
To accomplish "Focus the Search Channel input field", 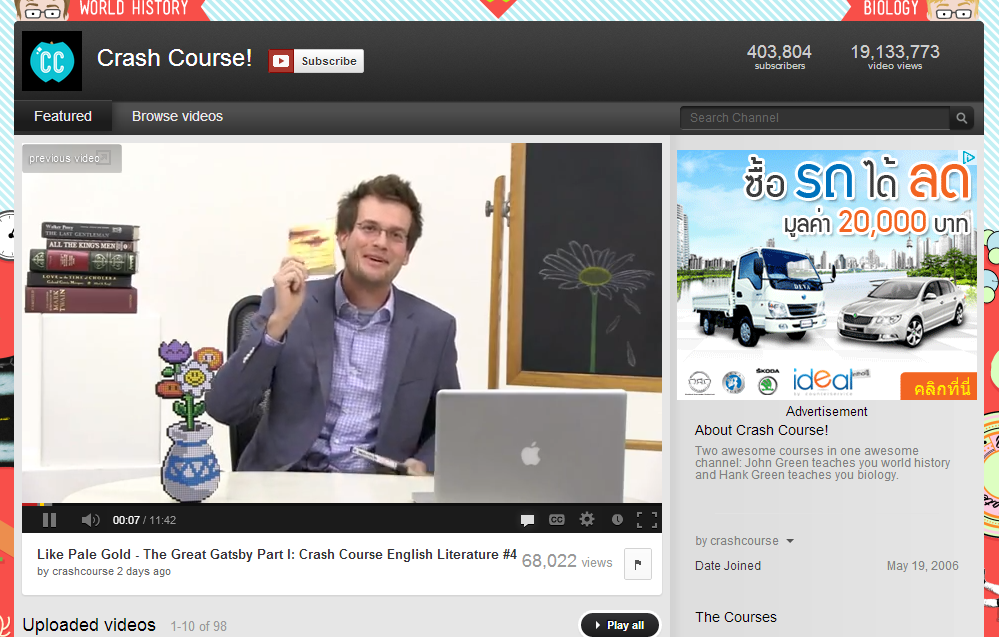I will 815,118.
